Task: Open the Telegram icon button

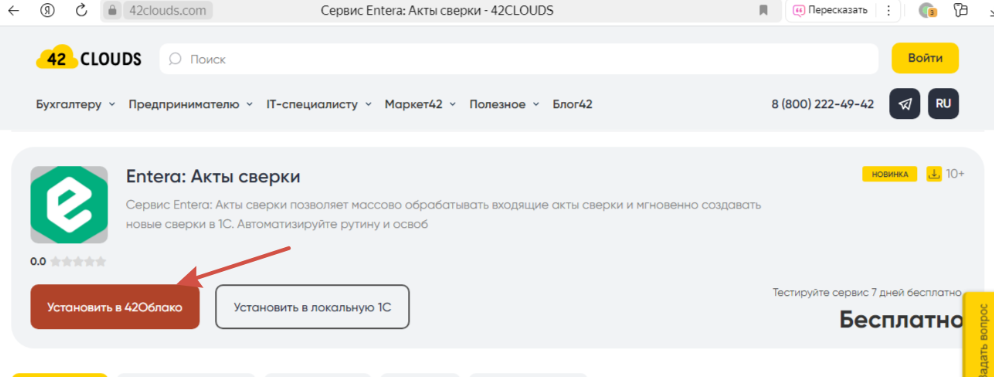Action: [x=905, y=104]
